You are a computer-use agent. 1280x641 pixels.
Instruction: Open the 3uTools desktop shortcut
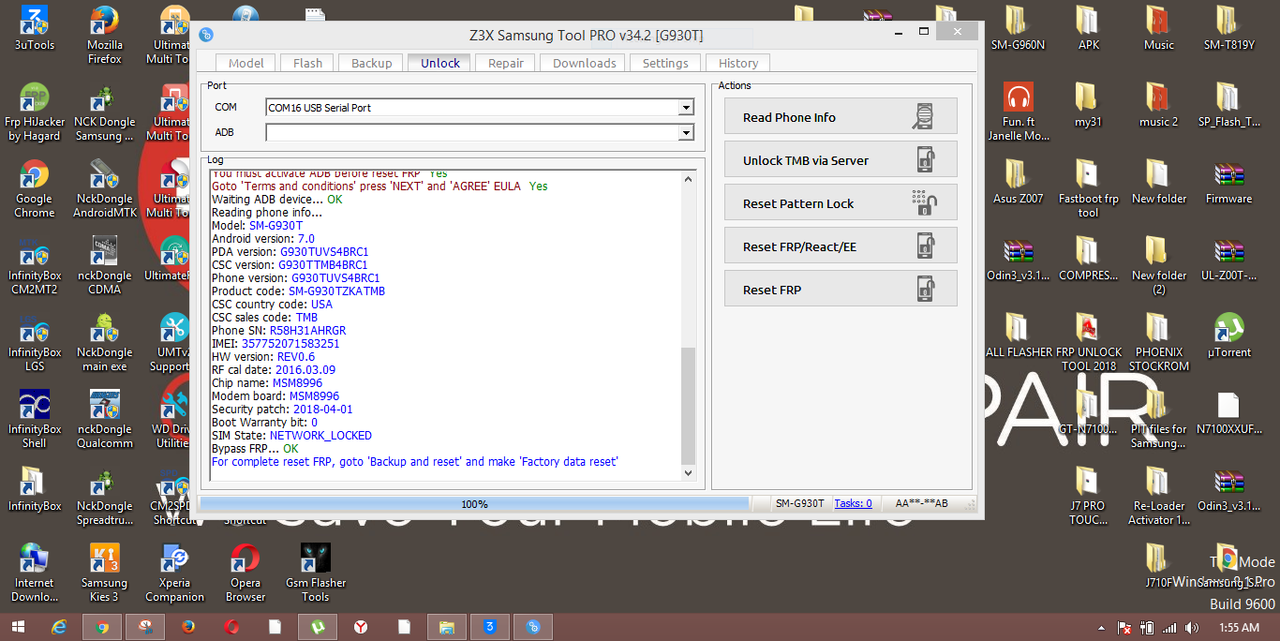pyautogui.click(x=35, y=29)
